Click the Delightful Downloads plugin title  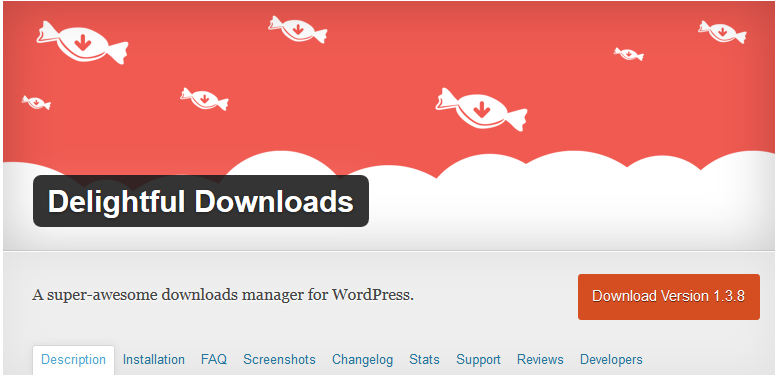coord(201,201)
